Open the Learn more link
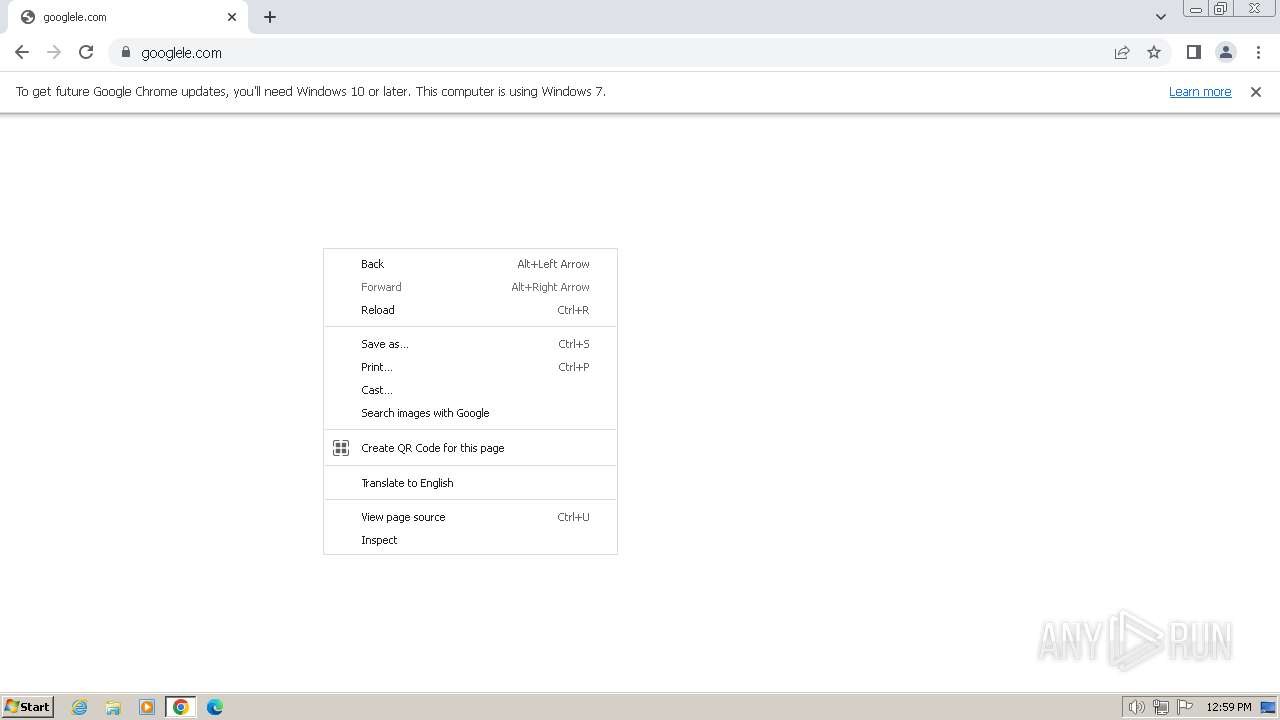The image size is (1280, 720). (1200, 91)
